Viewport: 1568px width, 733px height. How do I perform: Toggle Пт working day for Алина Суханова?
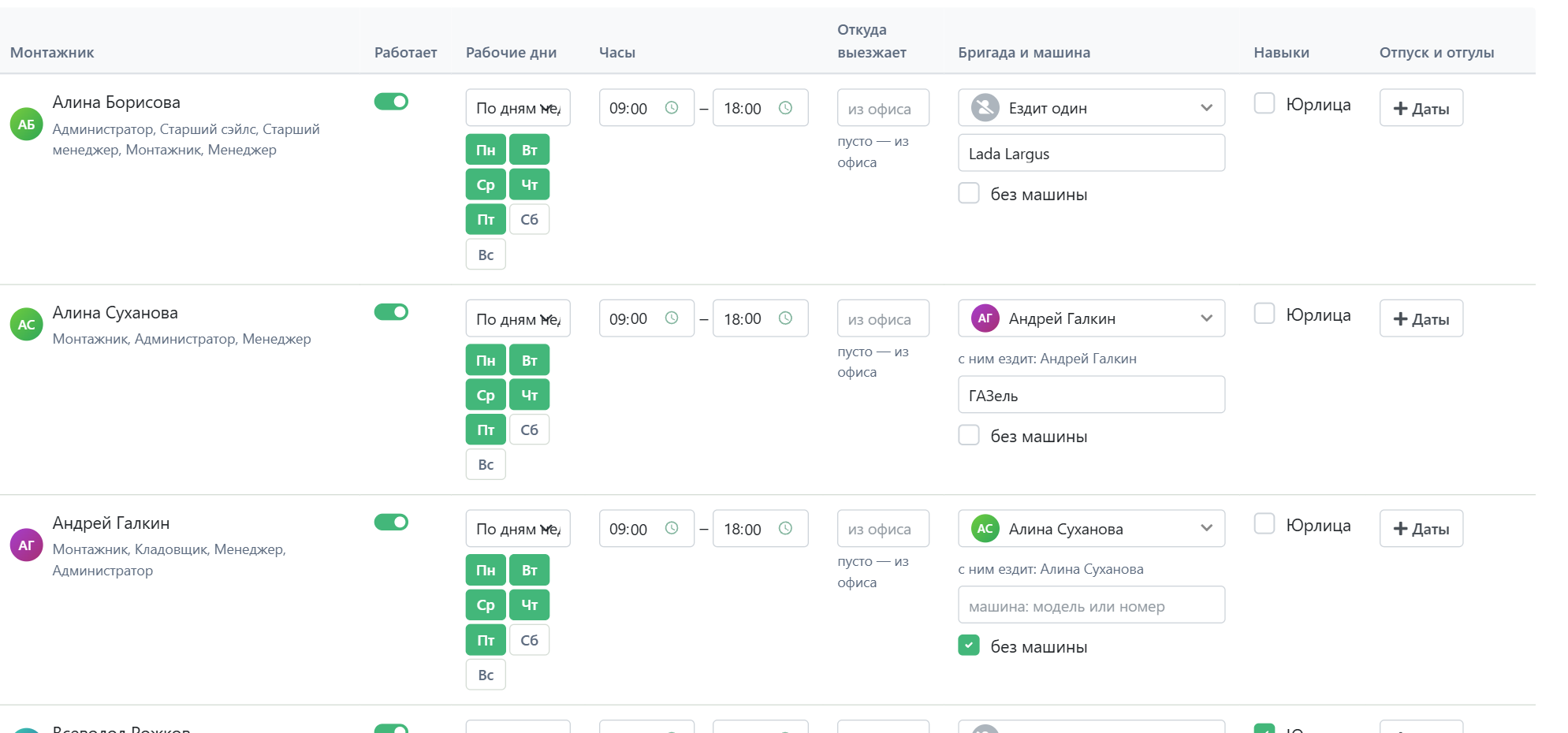[486, 430]
